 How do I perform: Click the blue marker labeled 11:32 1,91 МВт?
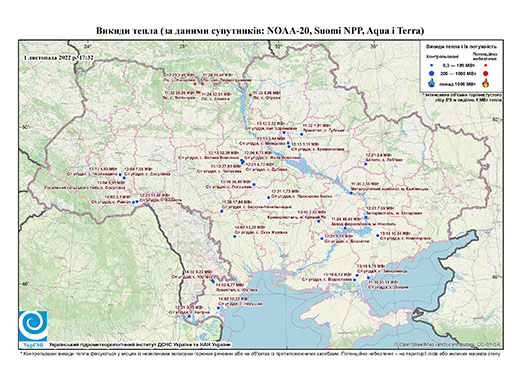click(302, 134)
